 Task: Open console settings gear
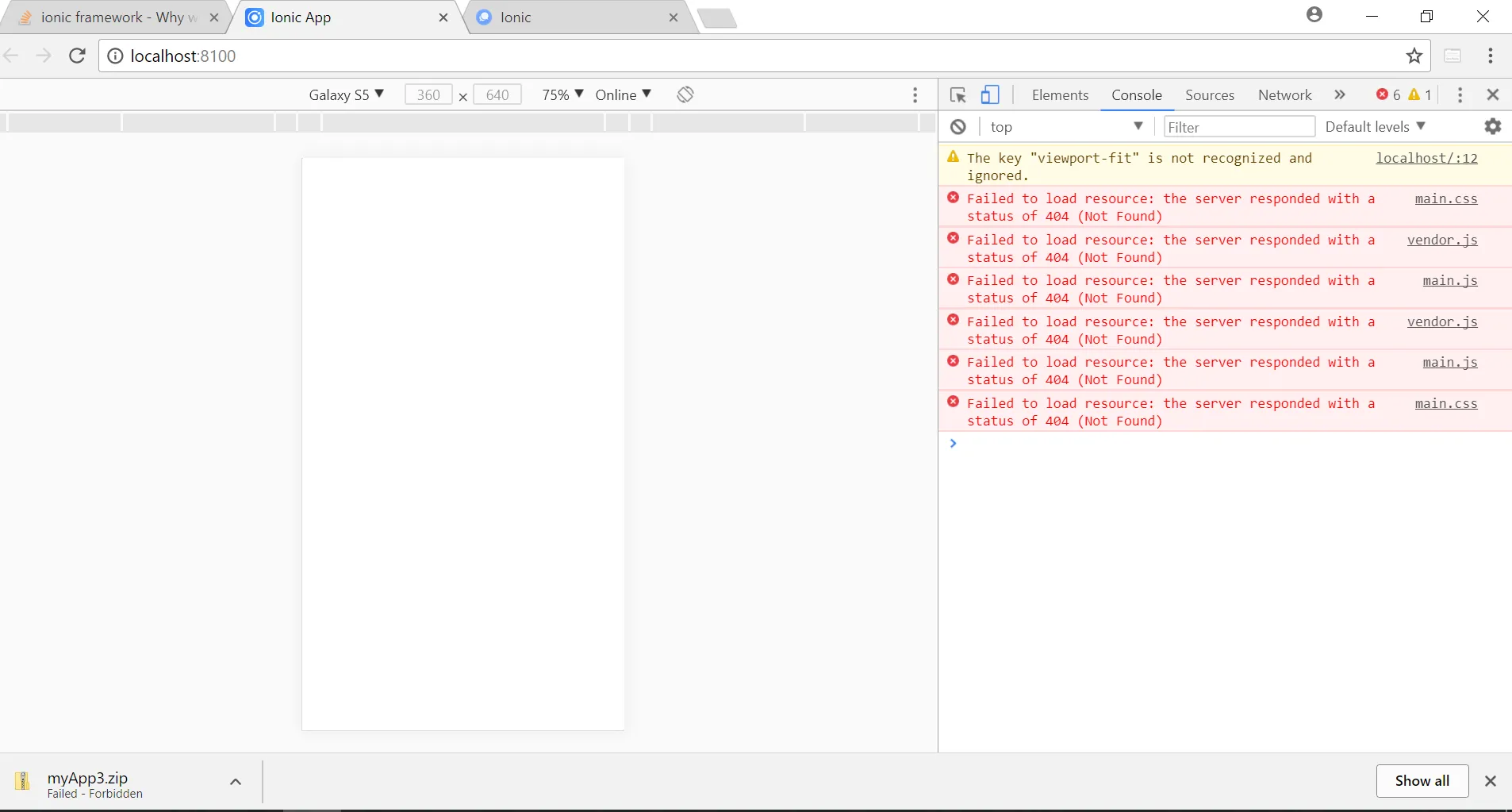pos(1493,126)
